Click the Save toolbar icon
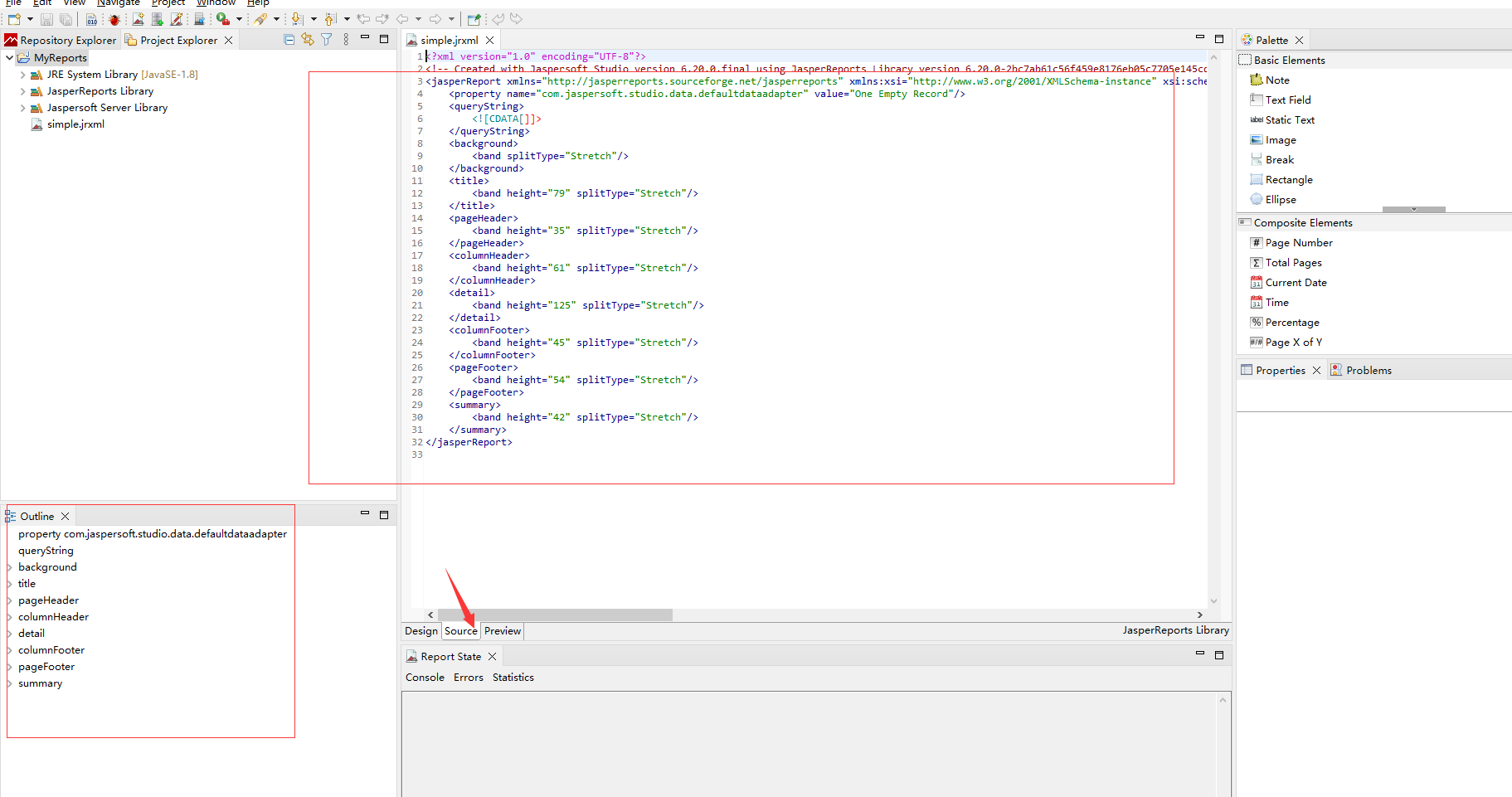1512x797 pixels. click(x=46, y=19)
